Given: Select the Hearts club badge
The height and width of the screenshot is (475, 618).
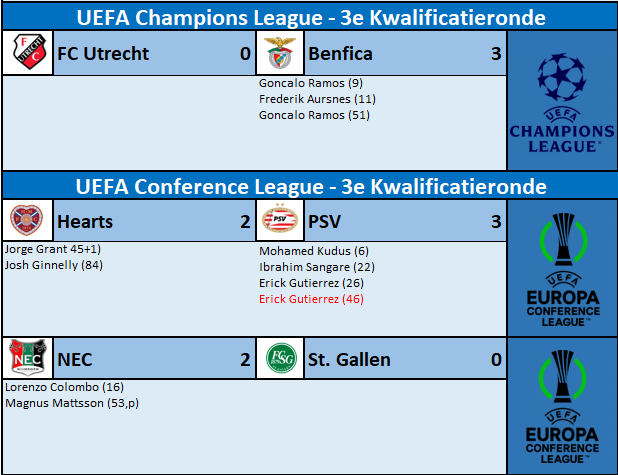Looking at the screenshot, I should tap(27, 221).
